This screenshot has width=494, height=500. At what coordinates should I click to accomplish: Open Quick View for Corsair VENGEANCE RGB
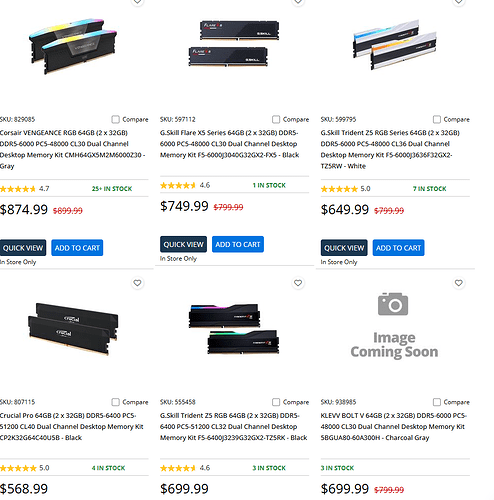(x=23, y=248)
